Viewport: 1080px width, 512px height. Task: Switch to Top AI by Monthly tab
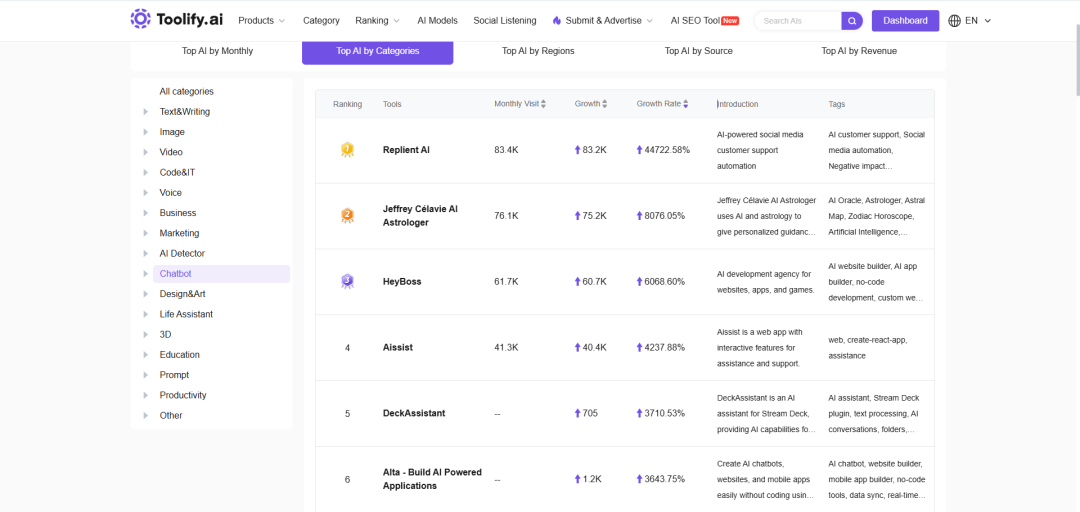click(217, 51)
